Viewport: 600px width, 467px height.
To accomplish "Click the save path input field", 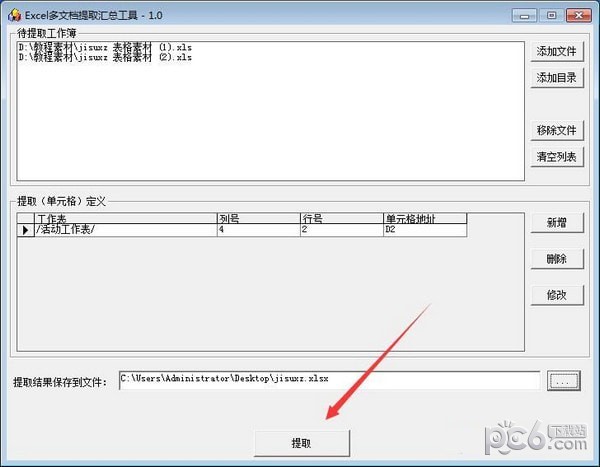I will [328, 379].
